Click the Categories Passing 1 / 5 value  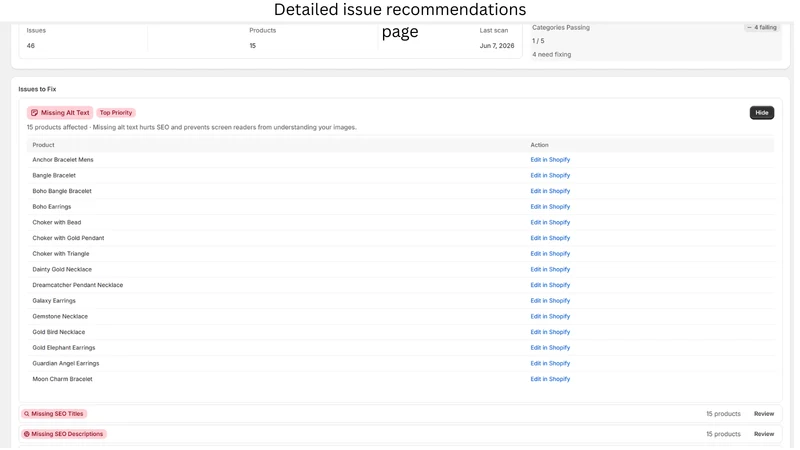[538, 41]
